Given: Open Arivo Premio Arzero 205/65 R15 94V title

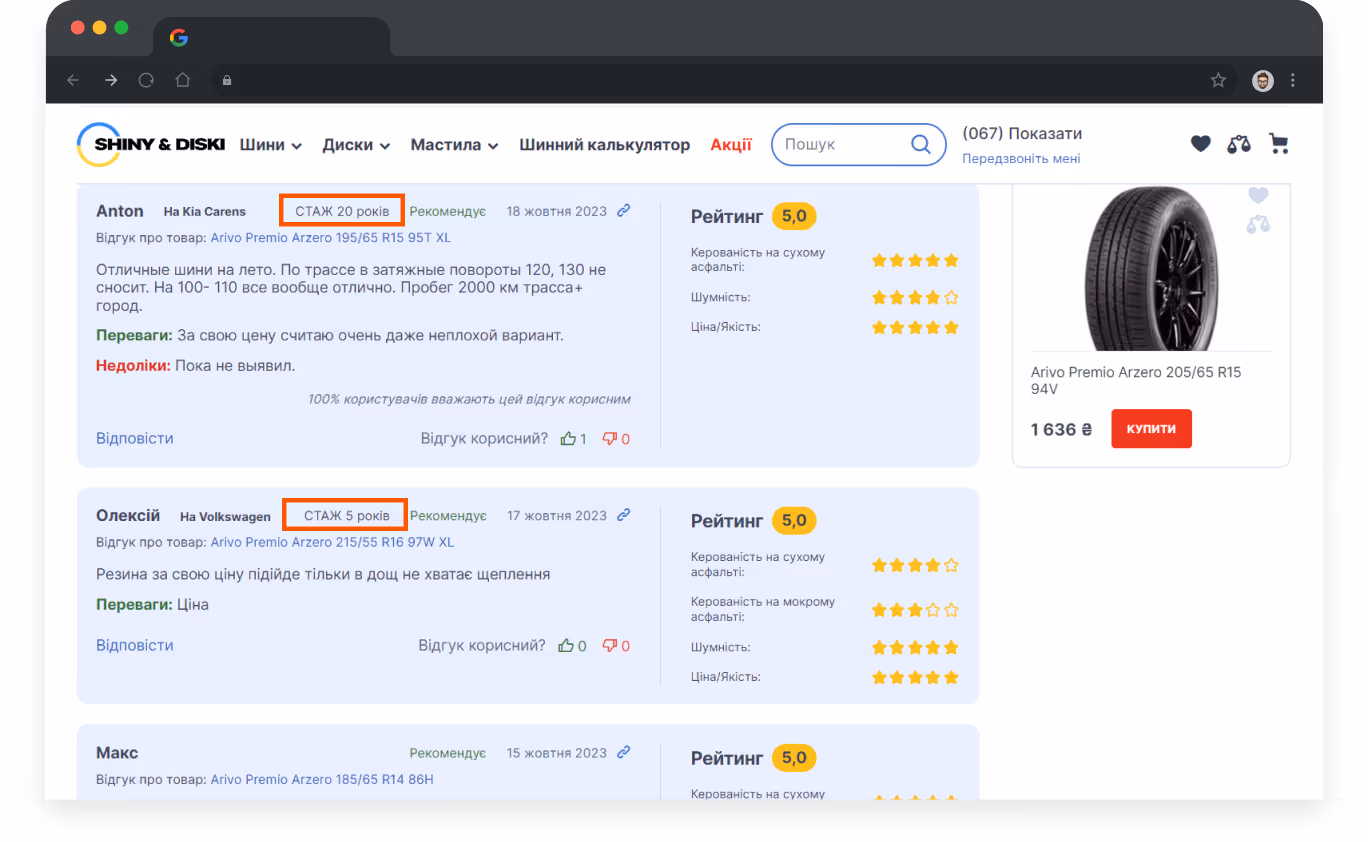Looking at the screenshot, I should (1136, 380).
